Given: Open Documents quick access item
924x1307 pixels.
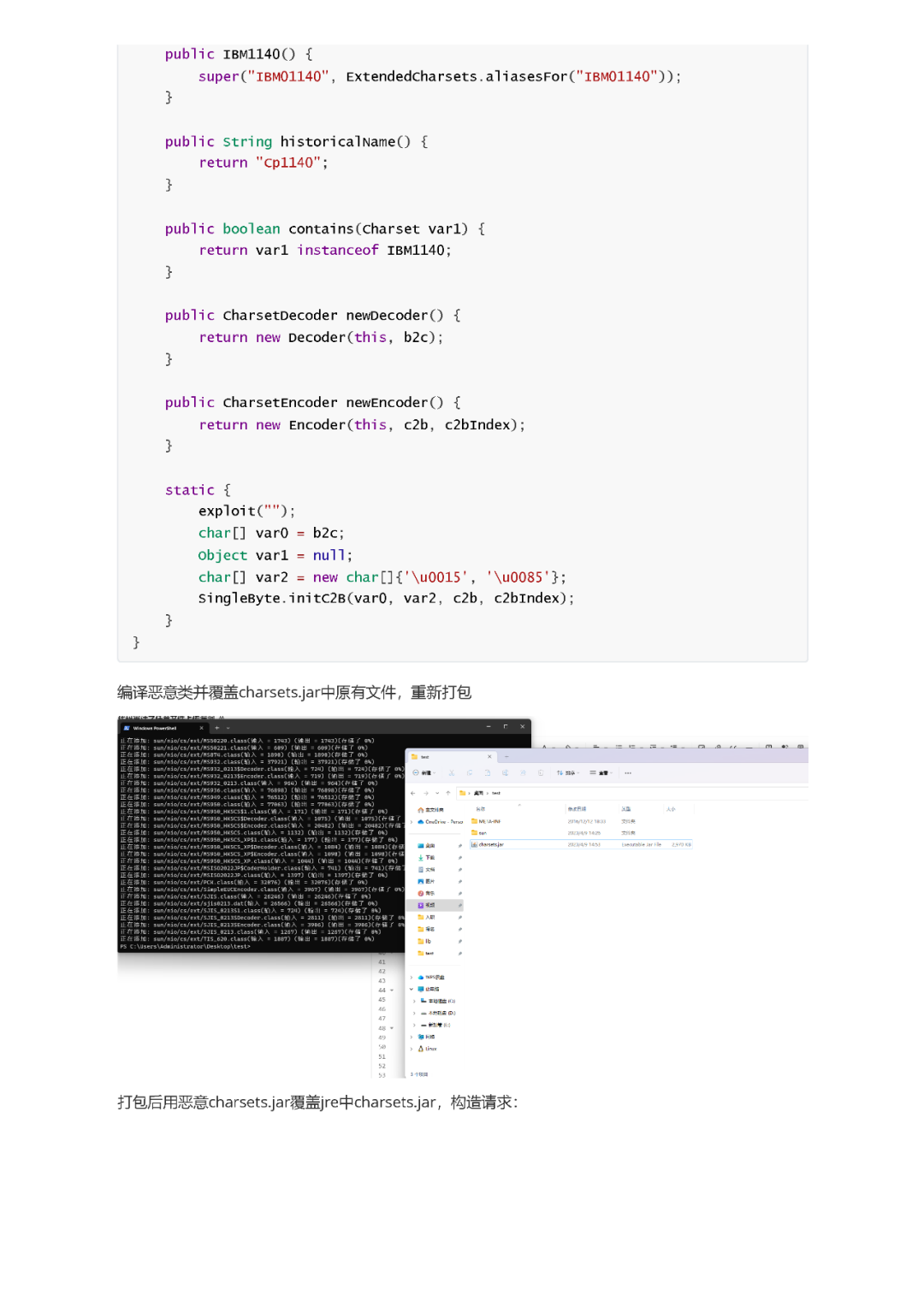Looking at the screenshot, I should point(427,869).
